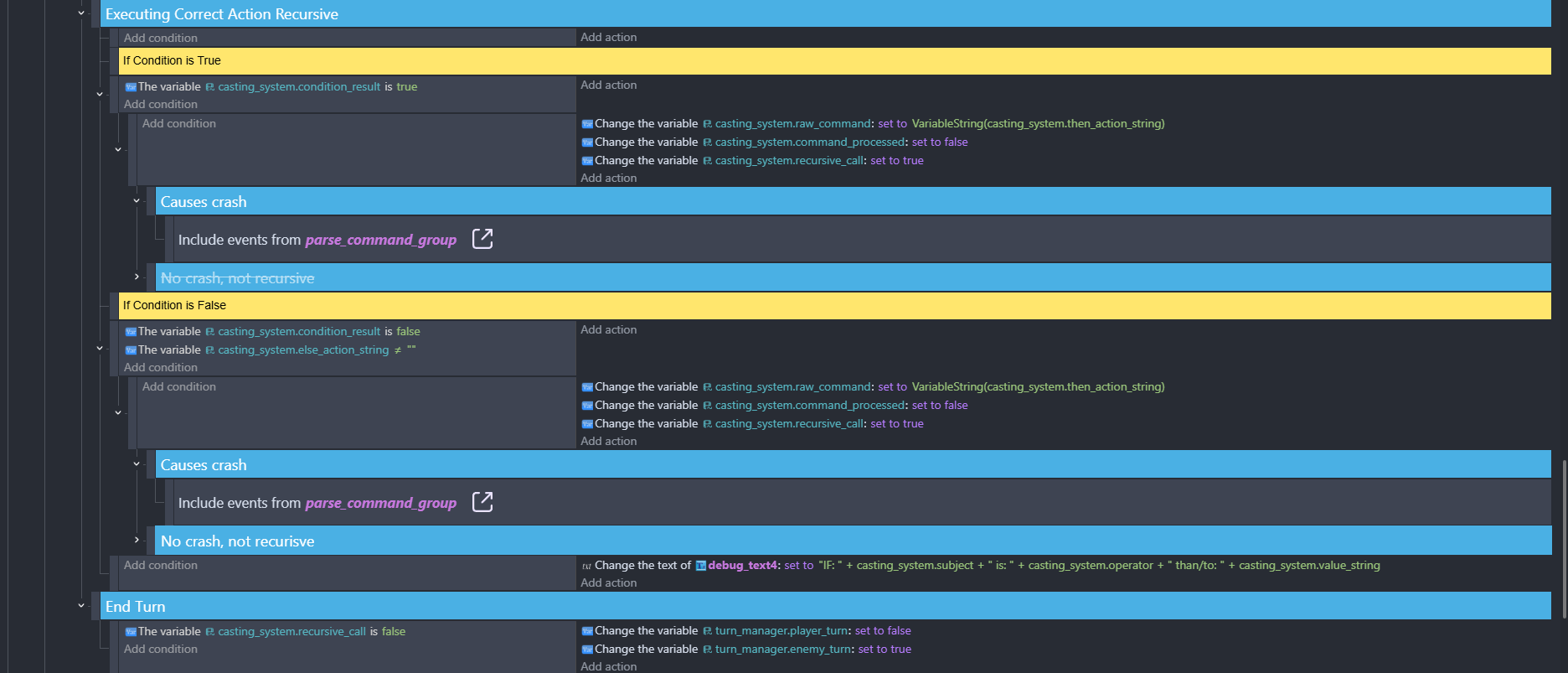This screenshot has width=1568, height=673.
Task: Expand the No crash, not recurisve group
Action: [x=137, y=540]
